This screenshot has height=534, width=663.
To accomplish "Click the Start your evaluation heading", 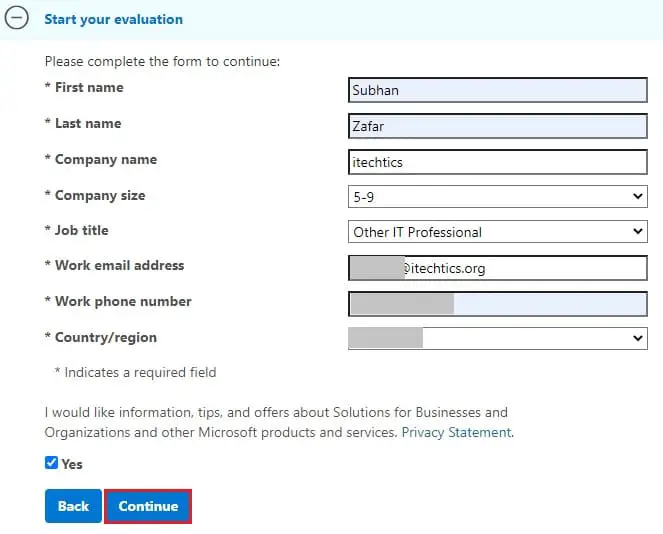I will coord(113,19).
